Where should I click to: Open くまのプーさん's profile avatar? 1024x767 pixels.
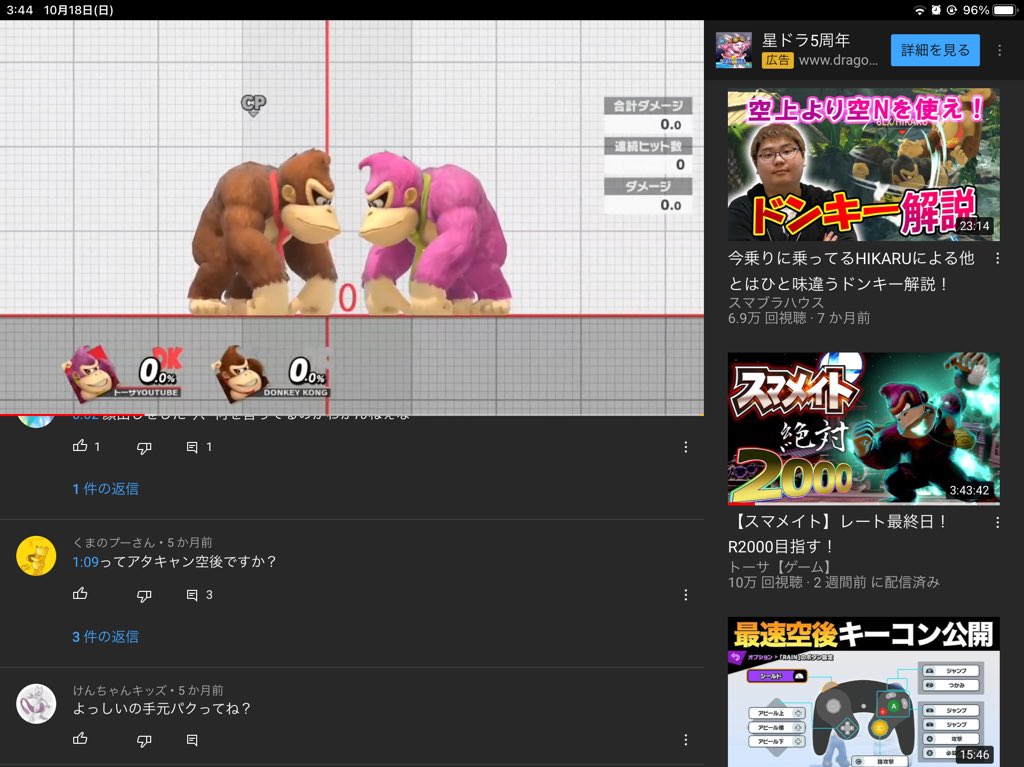[36, 556]
